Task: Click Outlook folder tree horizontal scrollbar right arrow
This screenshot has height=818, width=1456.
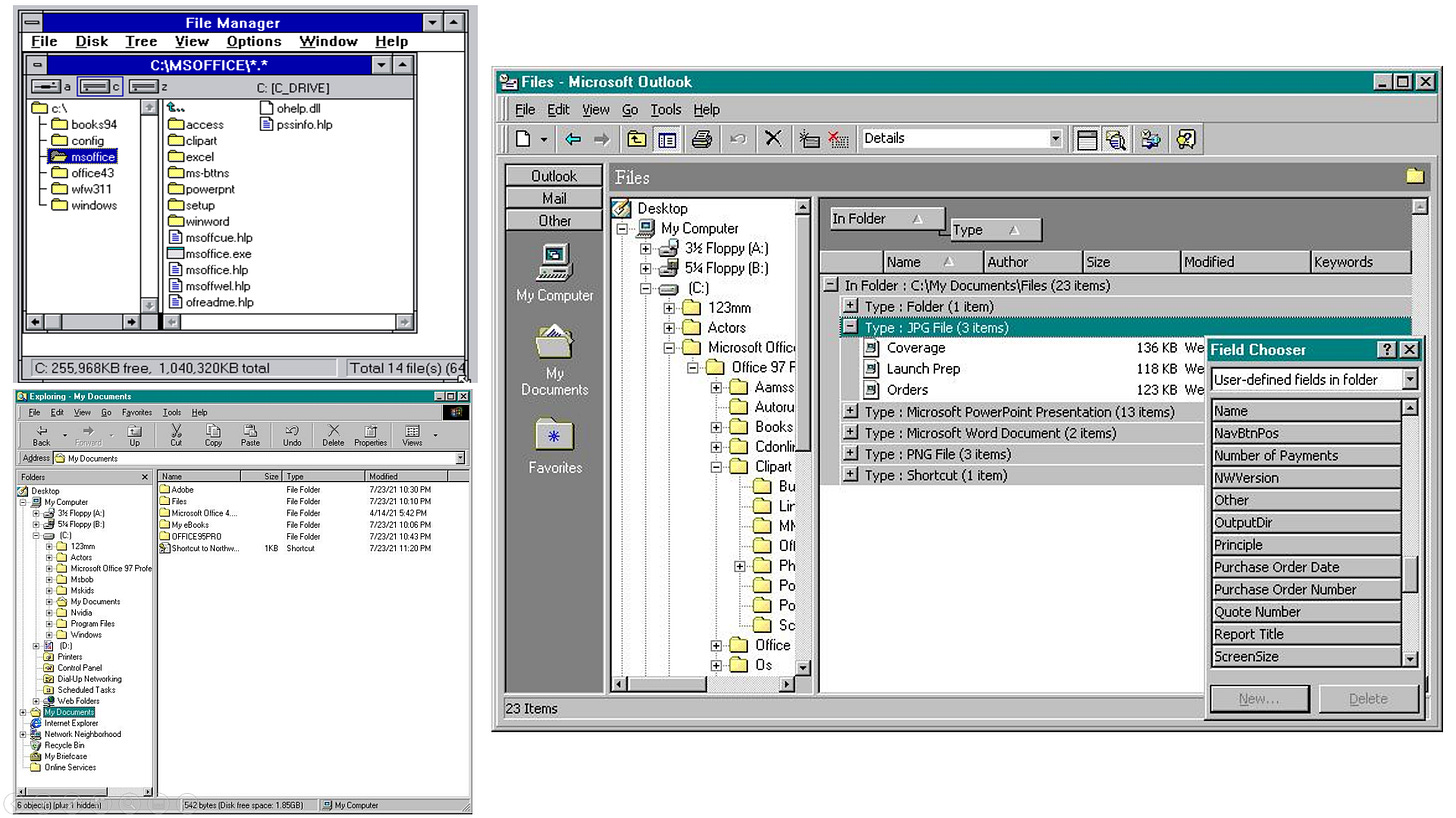Action: (788, 685)
